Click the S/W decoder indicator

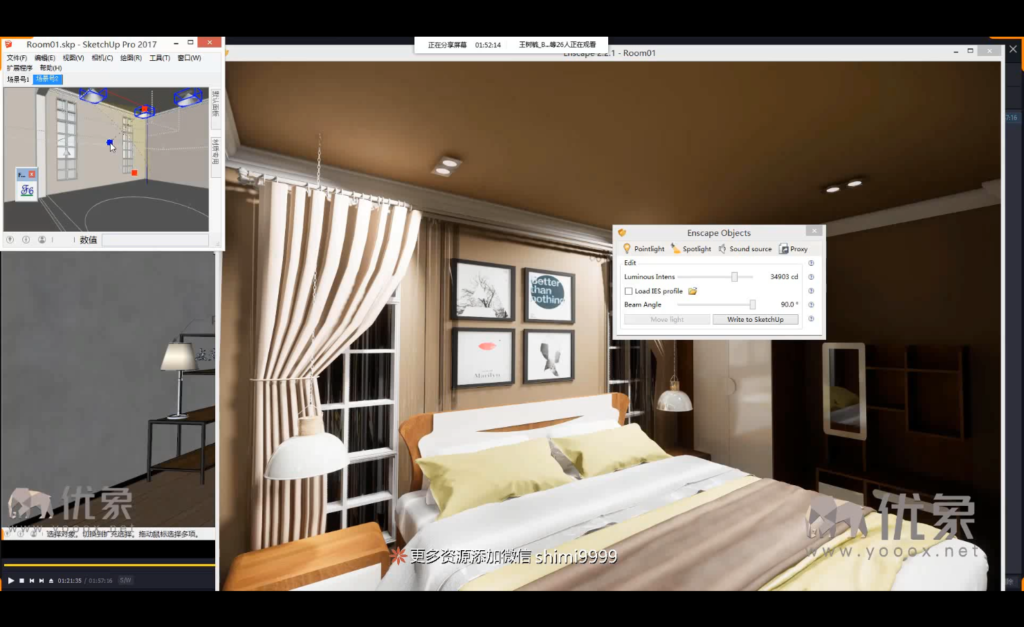point(125,580)
